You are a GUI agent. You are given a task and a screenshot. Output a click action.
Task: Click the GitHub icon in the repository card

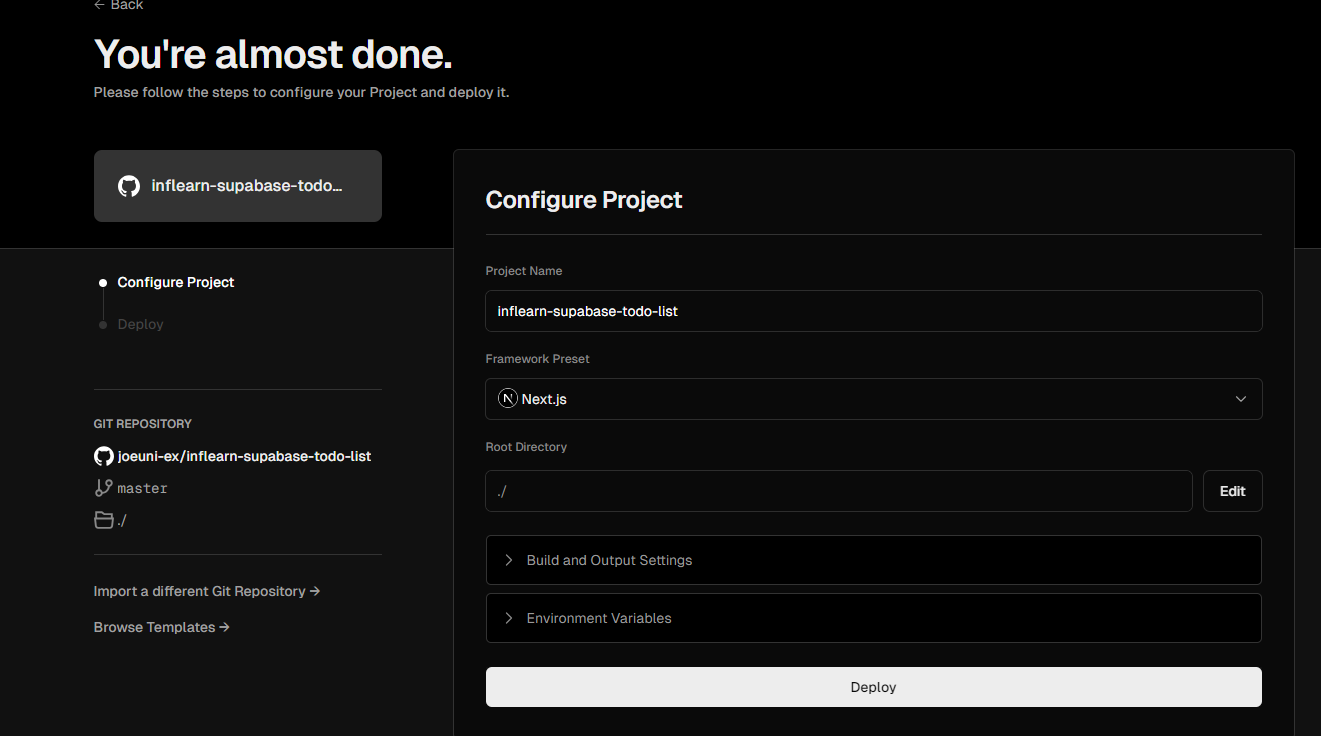click(129, 186)
